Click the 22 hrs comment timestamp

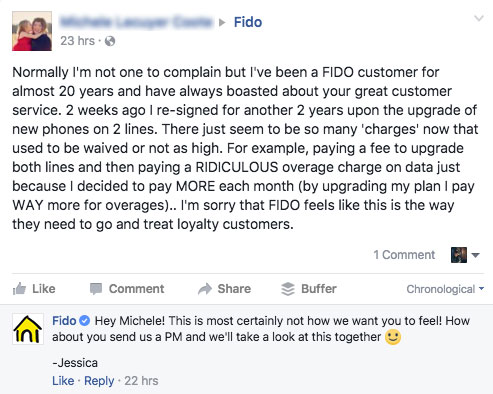(141, 381)
